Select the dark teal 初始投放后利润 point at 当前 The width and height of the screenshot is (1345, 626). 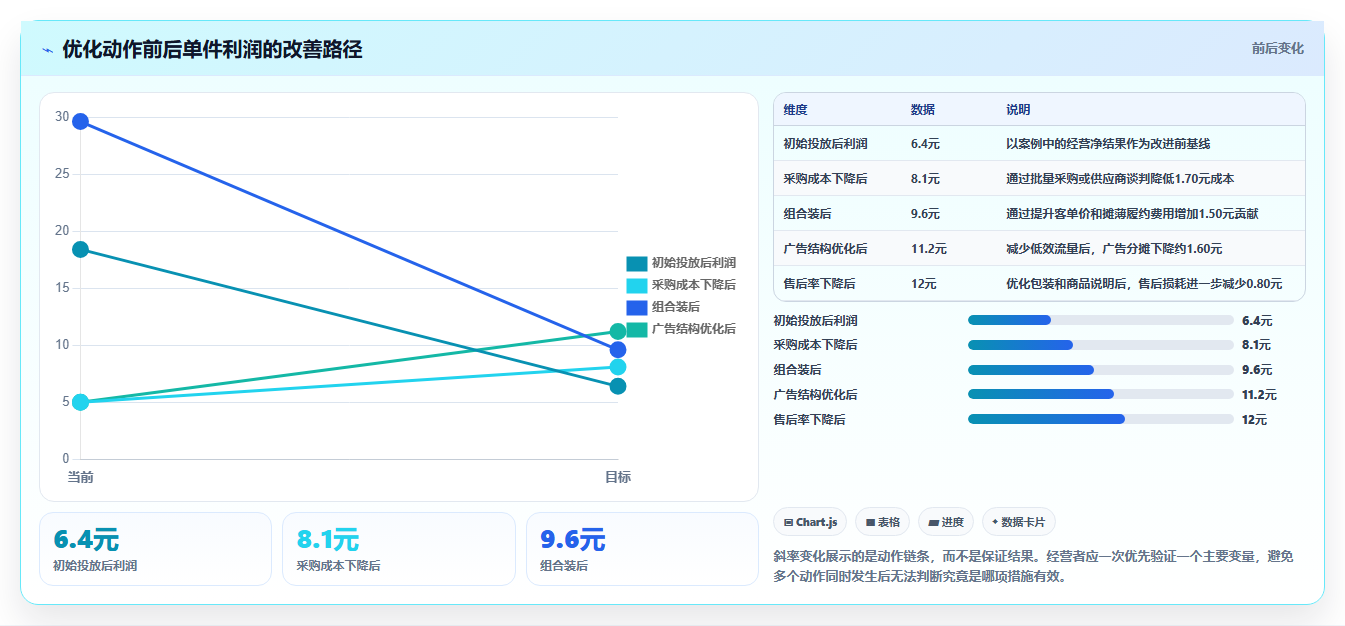(80, 249)
